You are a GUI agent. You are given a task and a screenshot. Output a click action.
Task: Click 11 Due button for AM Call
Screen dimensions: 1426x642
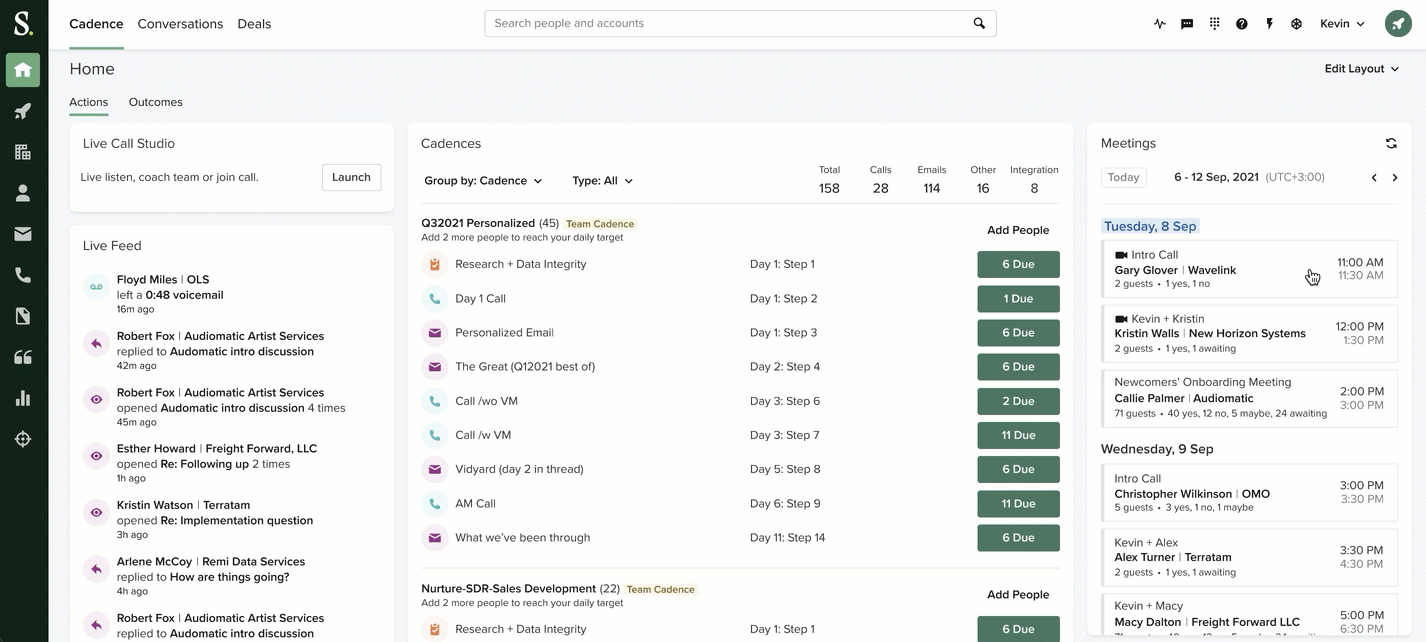(x=1017, y=504)
